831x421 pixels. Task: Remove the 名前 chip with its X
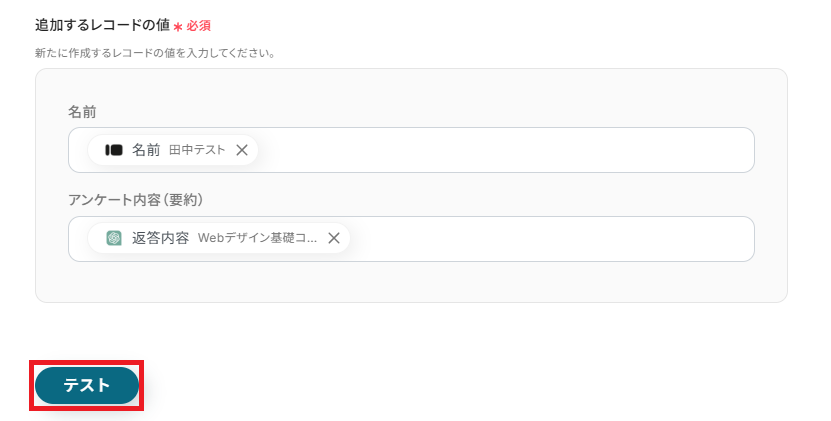click(x=242, y=150)
